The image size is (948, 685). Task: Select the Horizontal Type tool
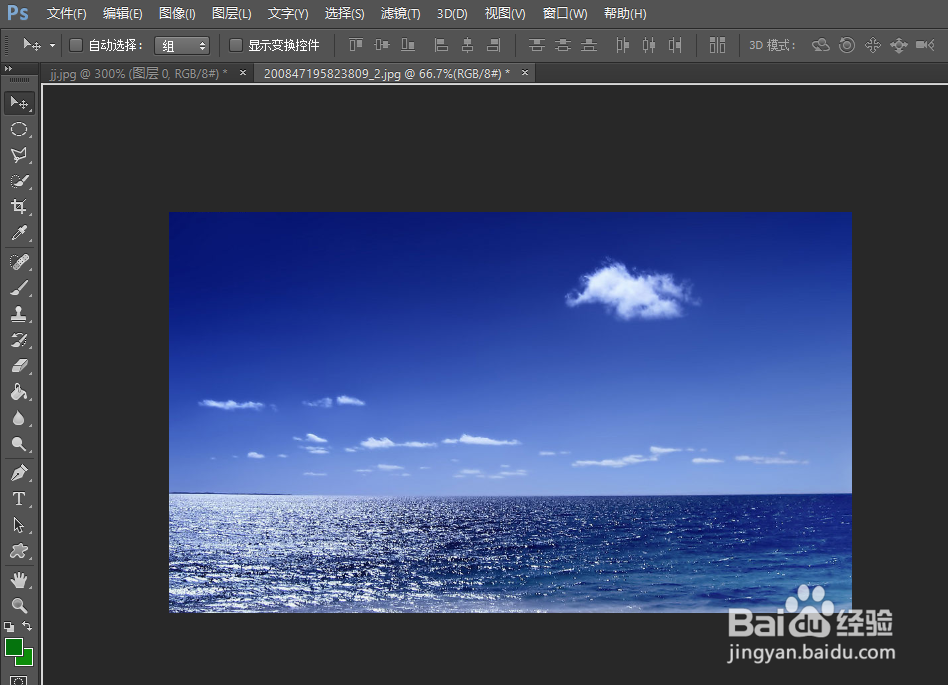(x=19, y=499)
